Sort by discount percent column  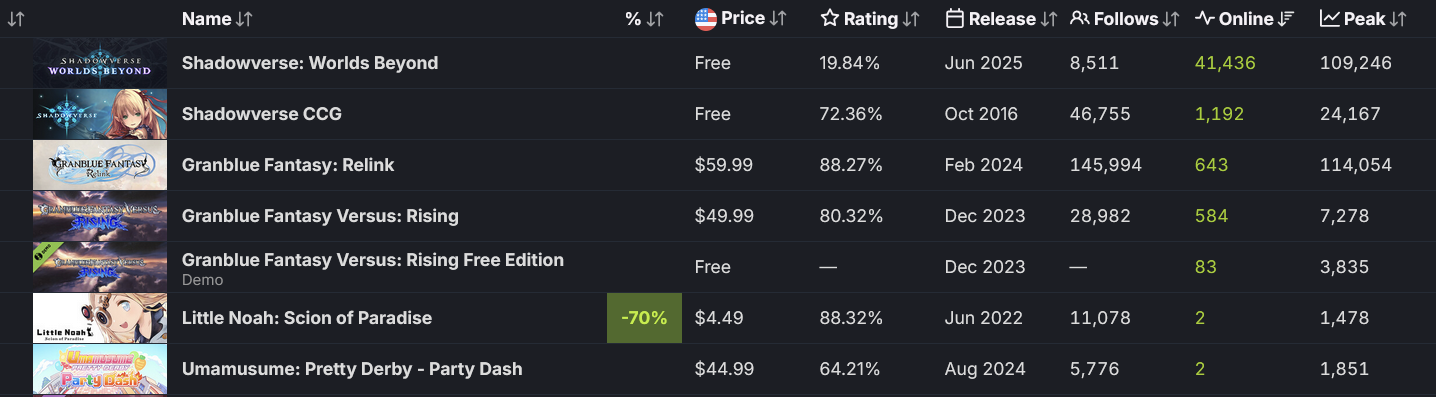coord(644,19)
